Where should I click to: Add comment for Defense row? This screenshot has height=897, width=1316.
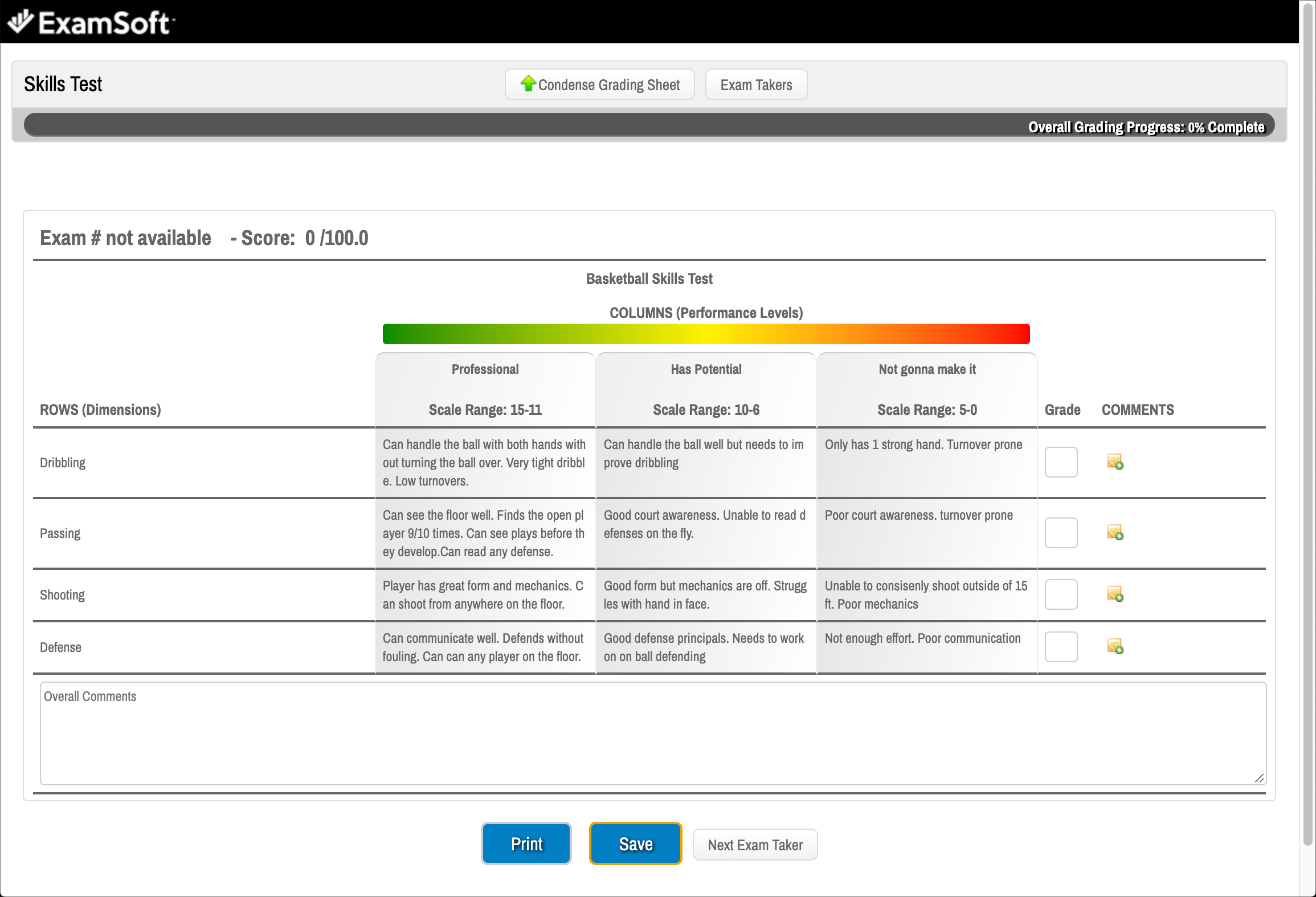[x=1115, y=646]
